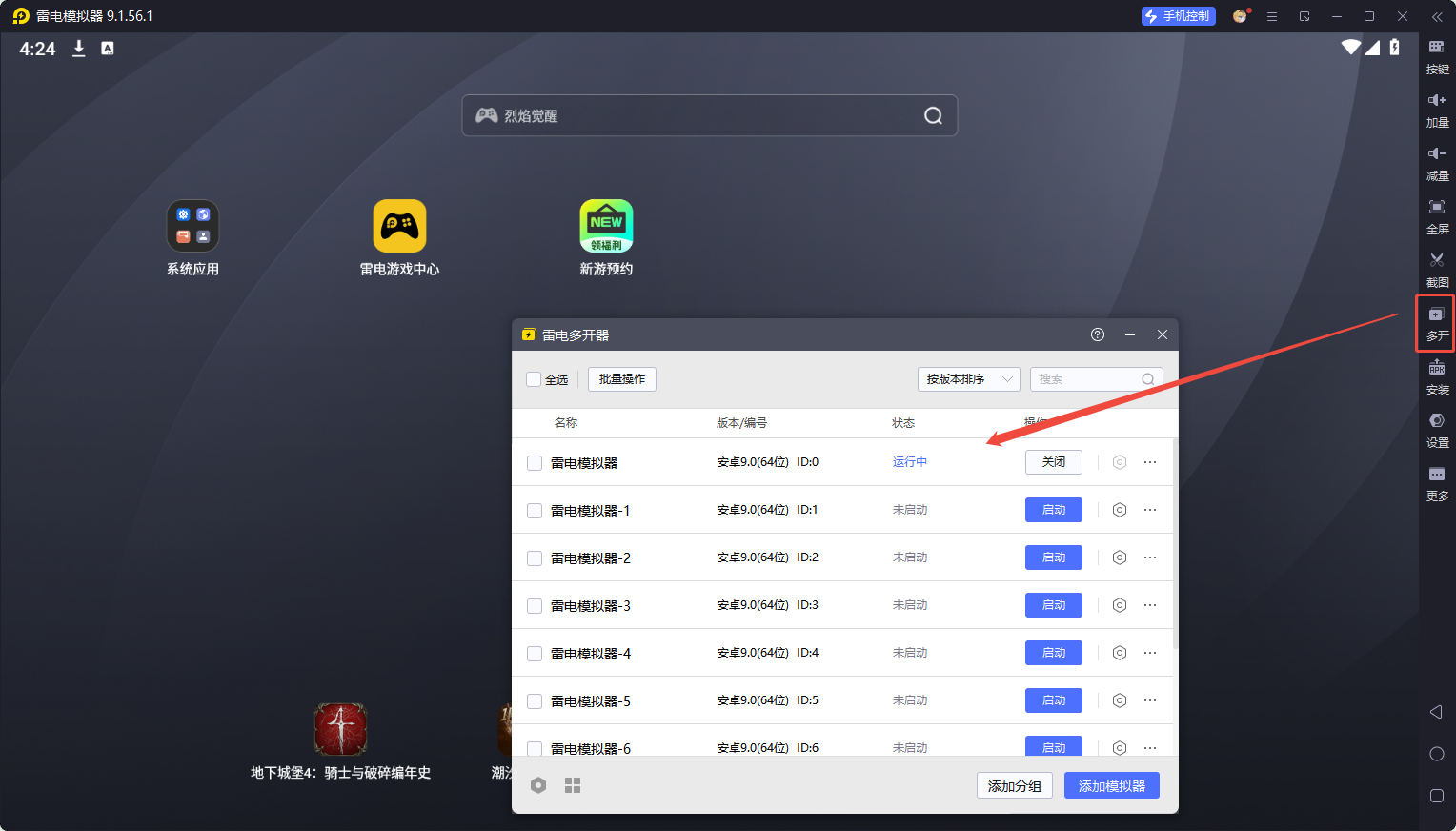Click the 批量操作 batch operations button
Screen dimensions: 1456x831
(x=622, y=379)
